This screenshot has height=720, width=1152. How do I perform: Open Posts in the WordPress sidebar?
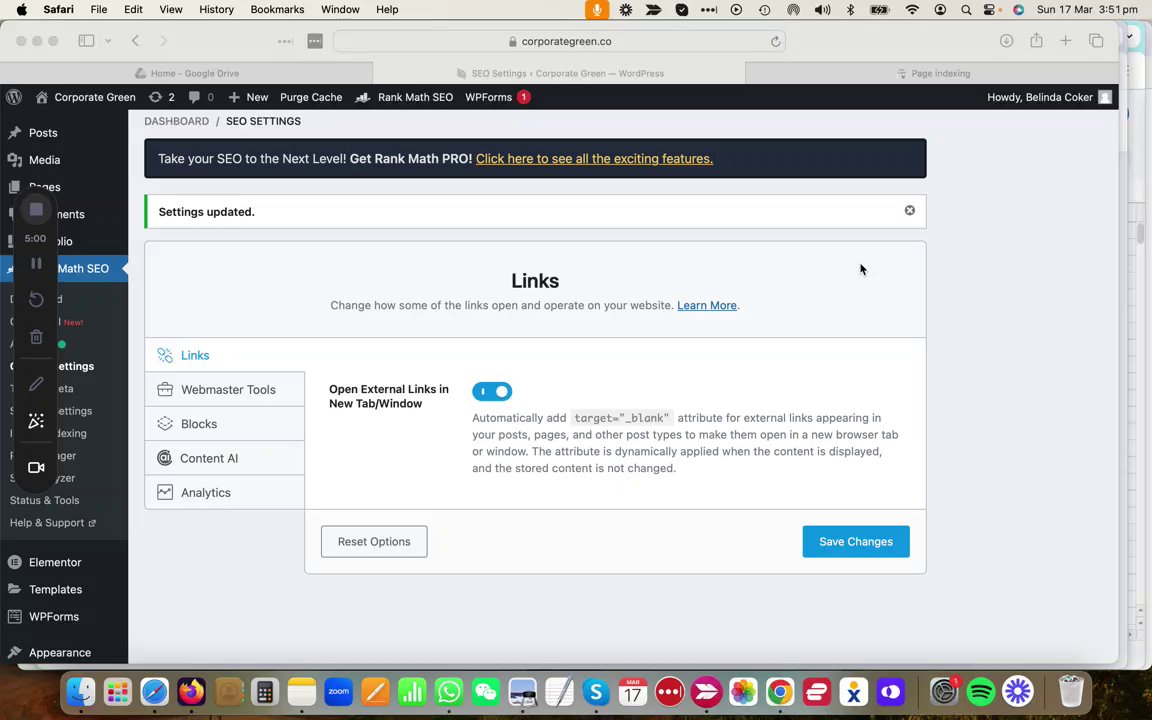43,133
